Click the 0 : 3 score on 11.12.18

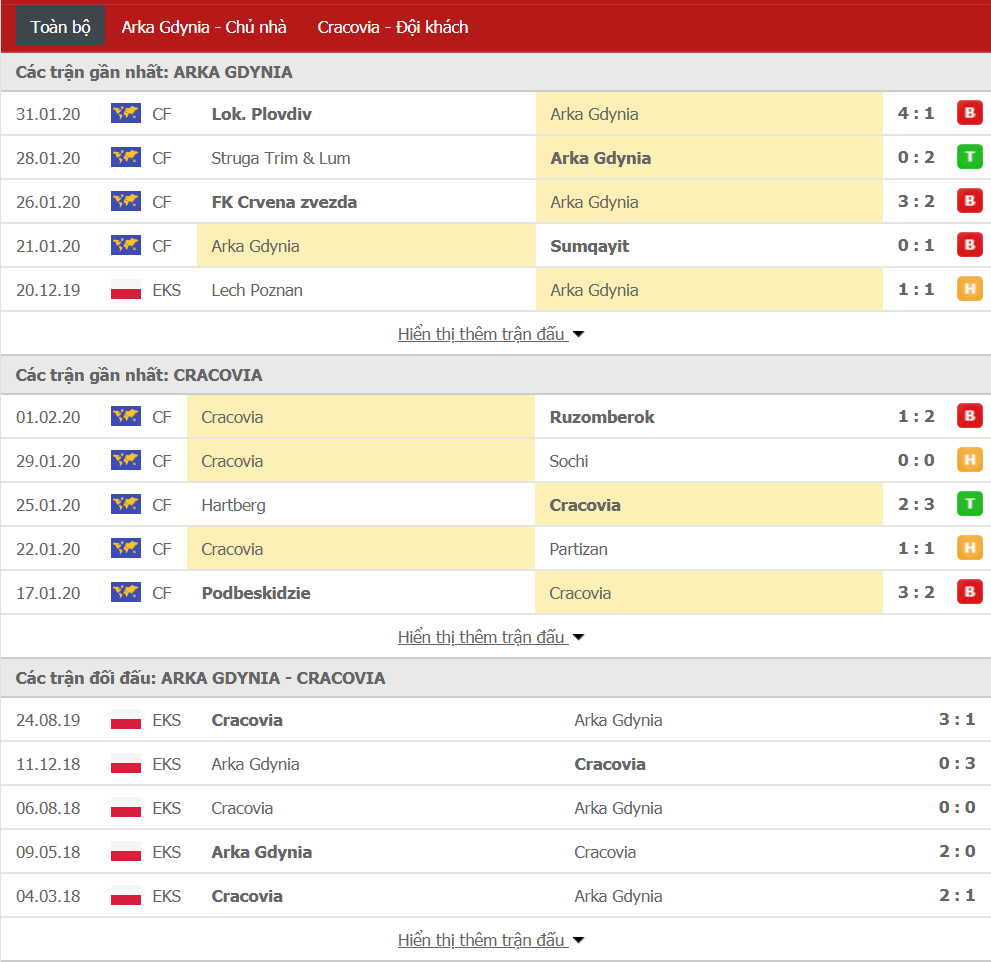click(x=957, y=763)
